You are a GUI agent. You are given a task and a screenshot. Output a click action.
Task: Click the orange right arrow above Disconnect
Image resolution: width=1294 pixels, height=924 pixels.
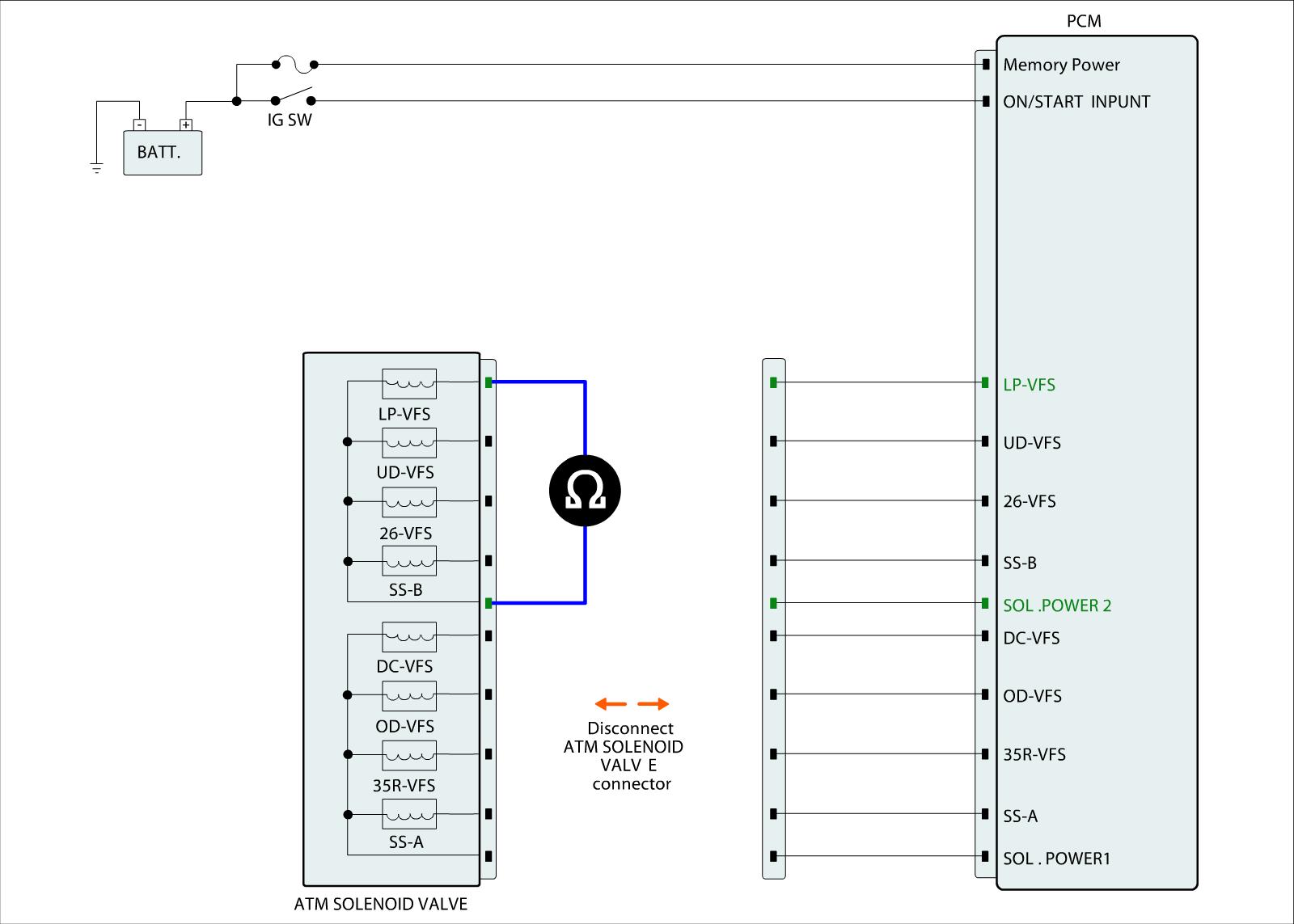pyautogui.click(x=653, y=704)
